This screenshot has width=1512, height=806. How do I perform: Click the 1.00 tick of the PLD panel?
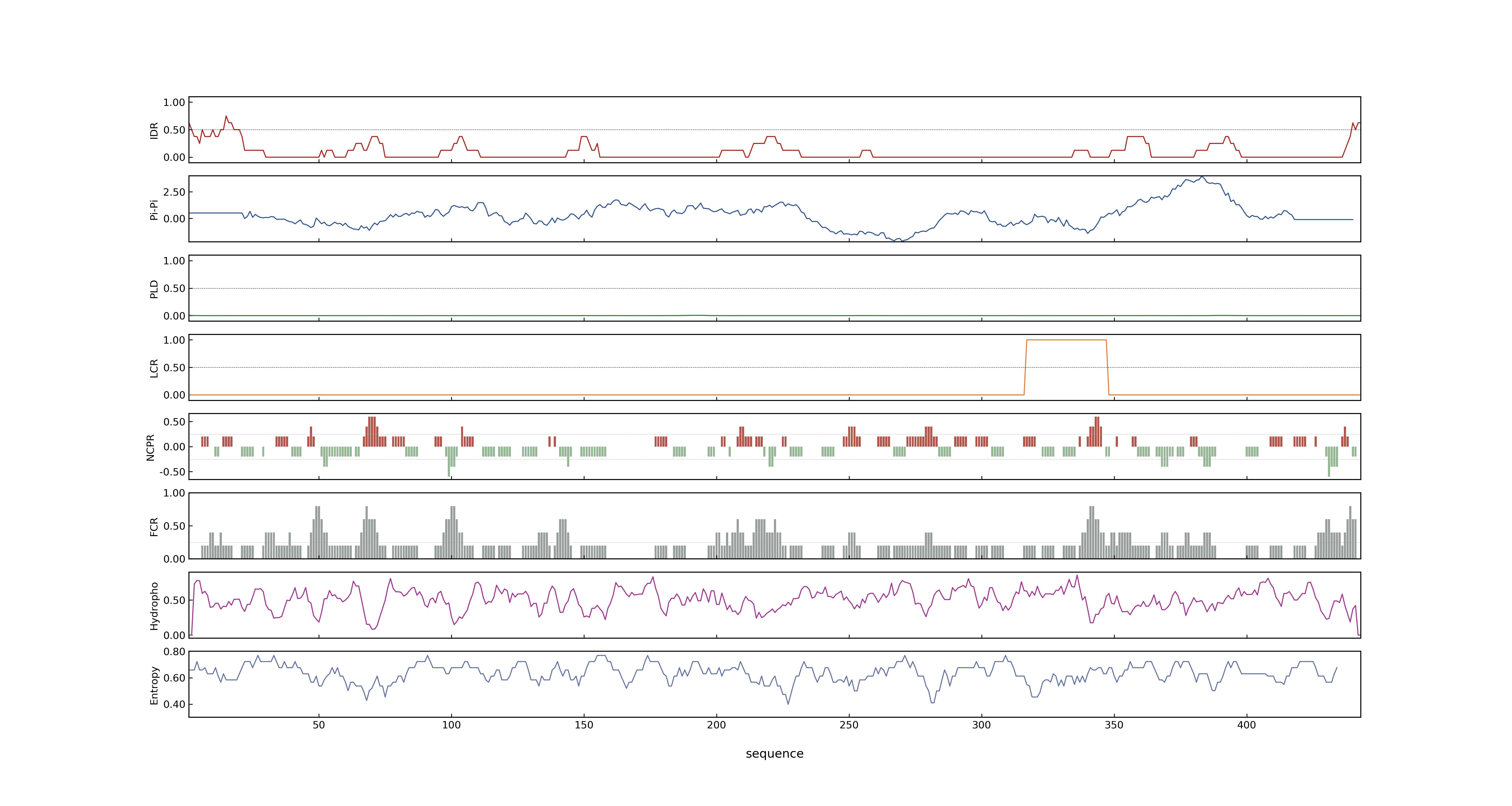(x=174, y=261)
